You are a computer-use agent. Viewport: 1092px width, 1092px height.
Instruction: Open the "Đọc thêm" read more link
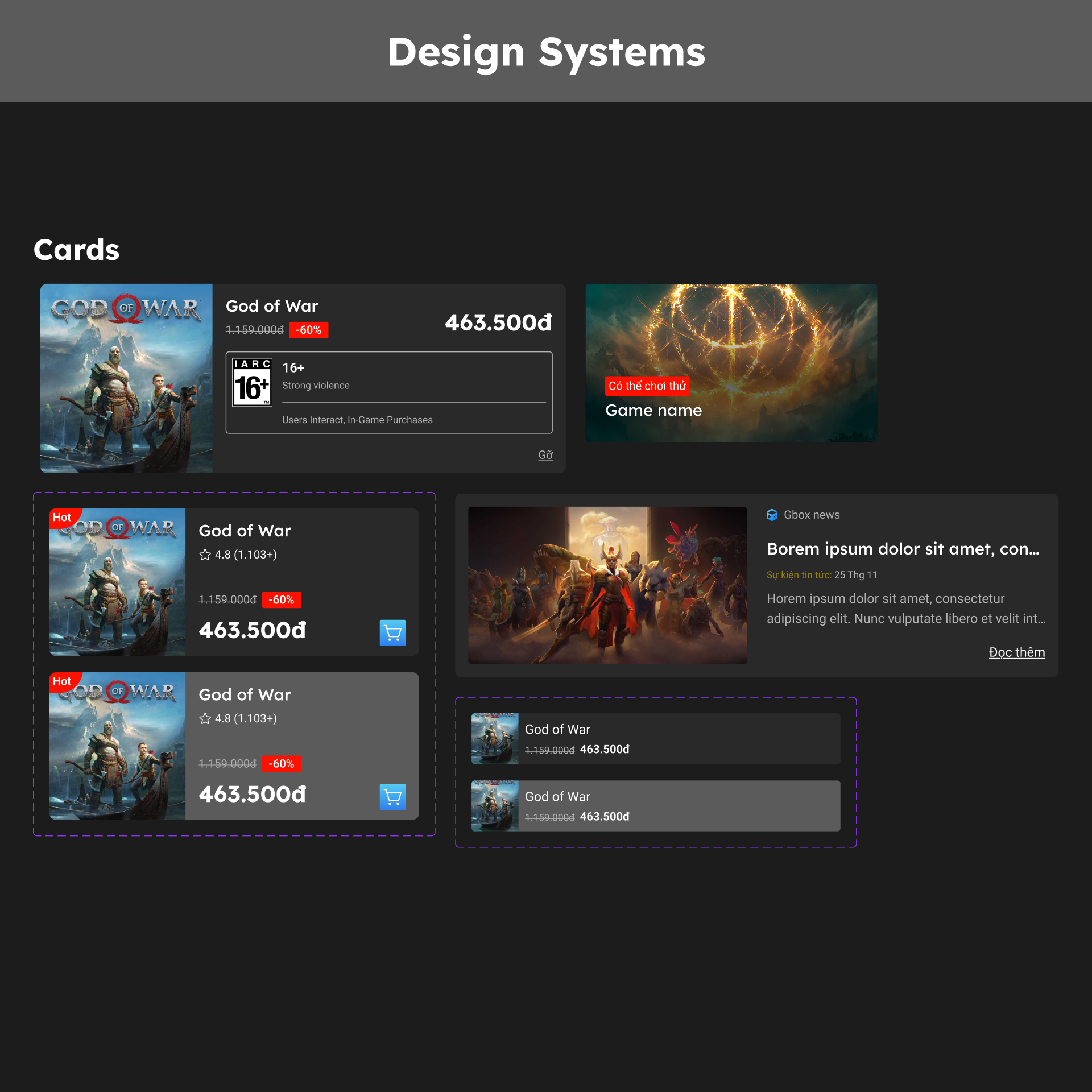tap(1017, 652)
